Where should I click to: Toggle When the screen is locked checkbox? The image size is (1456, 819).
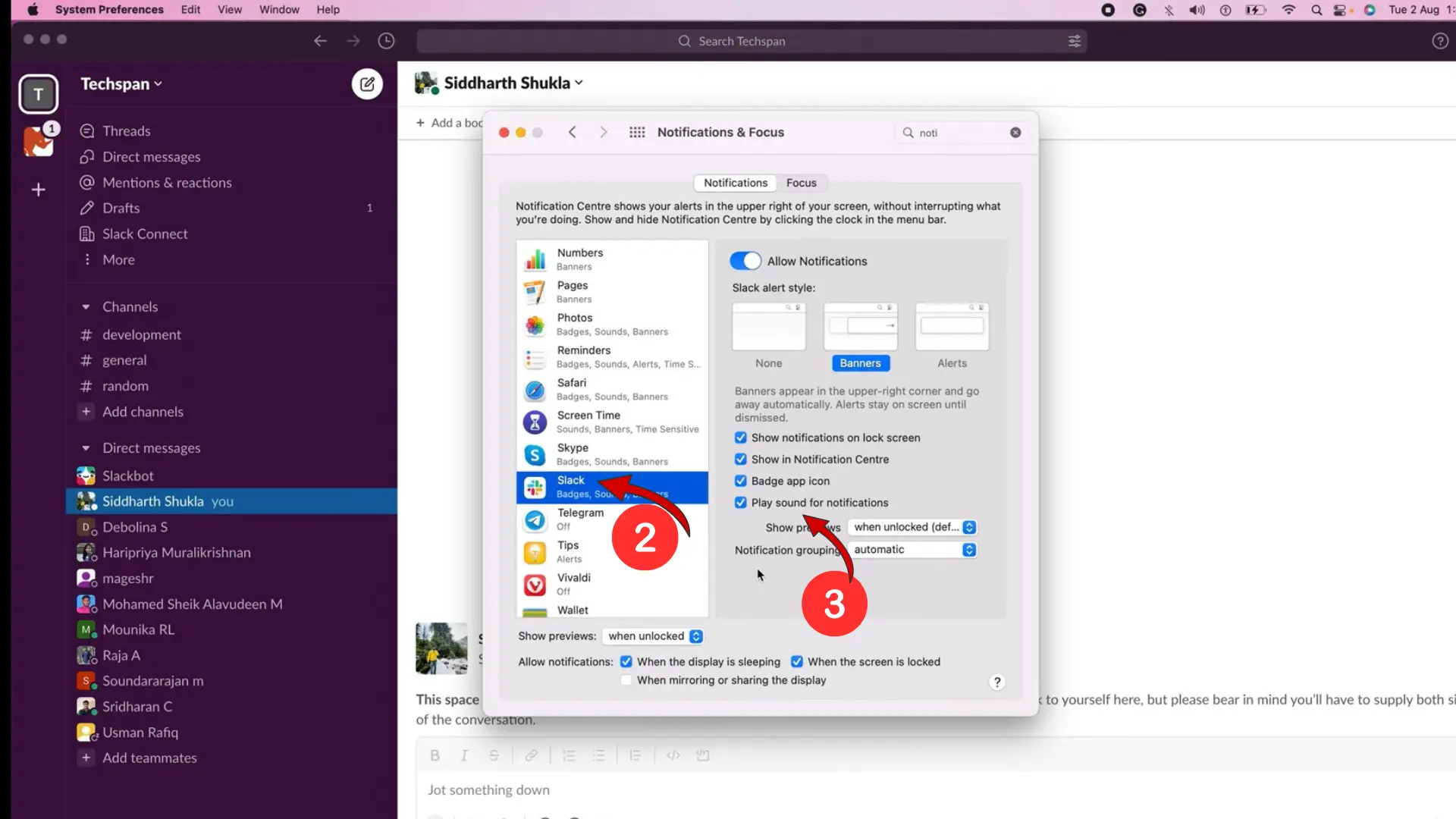pos(796,662)
